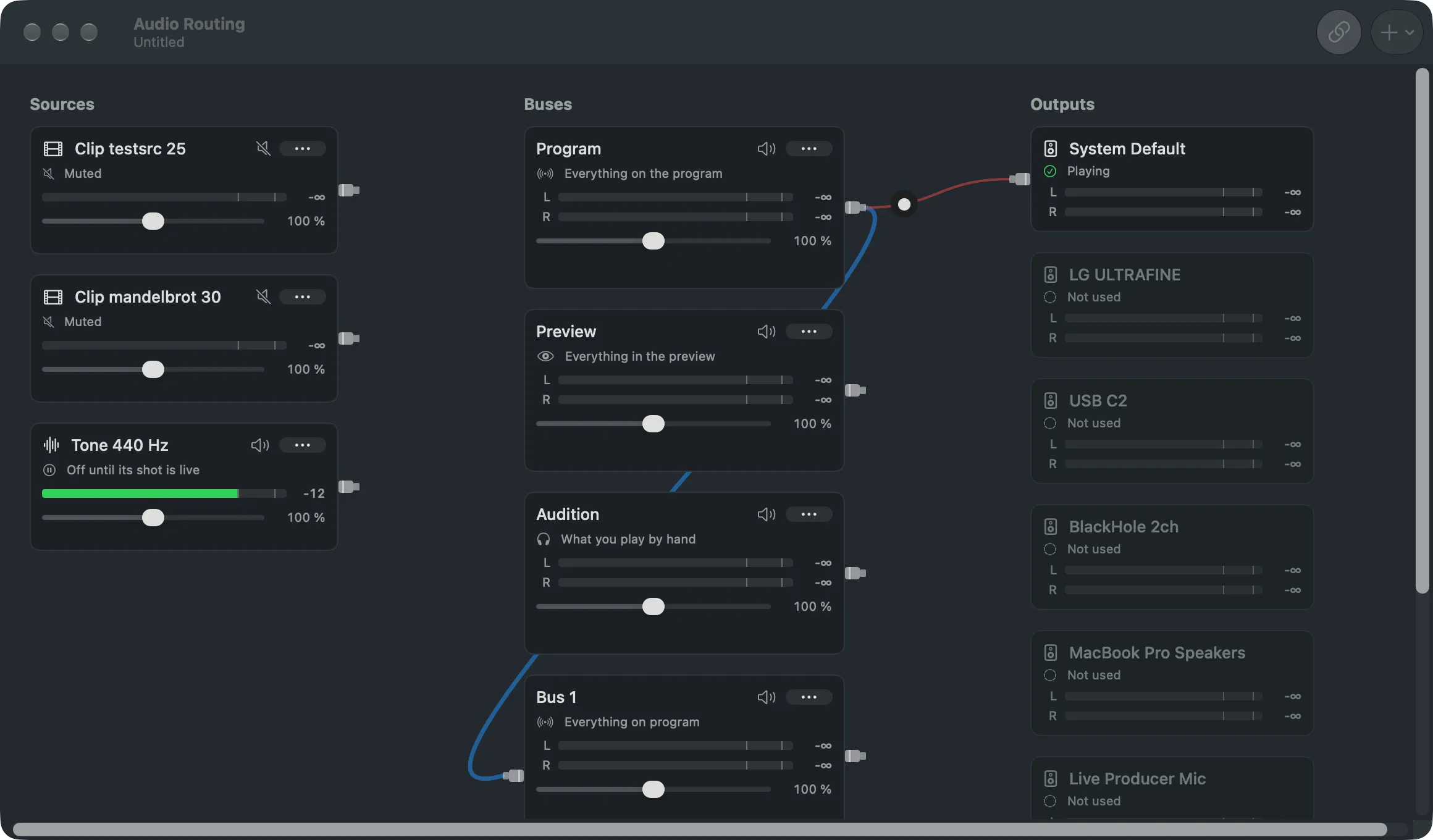Image resolution: width=1433 pixels, height=840 pixels.
Task: Select the cable junction node near Program
Action: click(904, 204)
